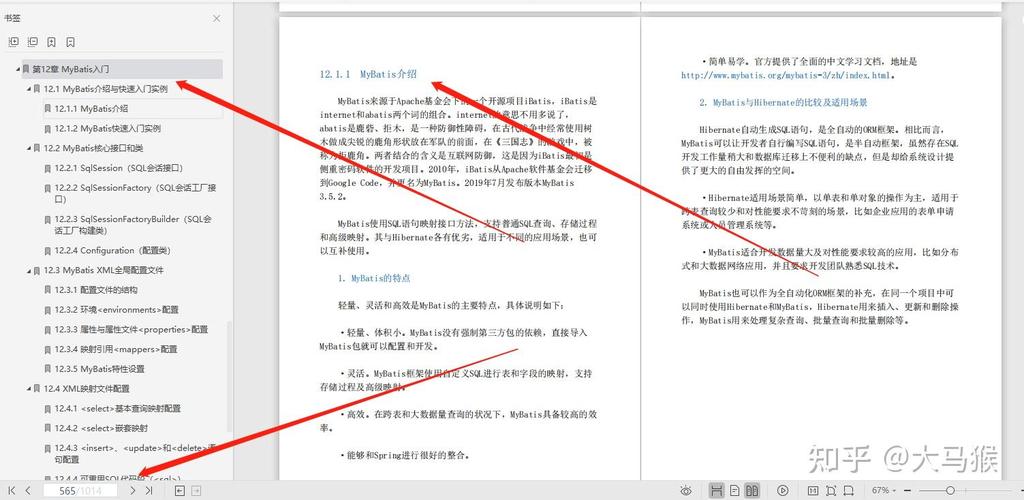Collapse 12.2 MyBatis核心接口和类 node
This screenshot has height=500, width=1024.
(29, 148)
